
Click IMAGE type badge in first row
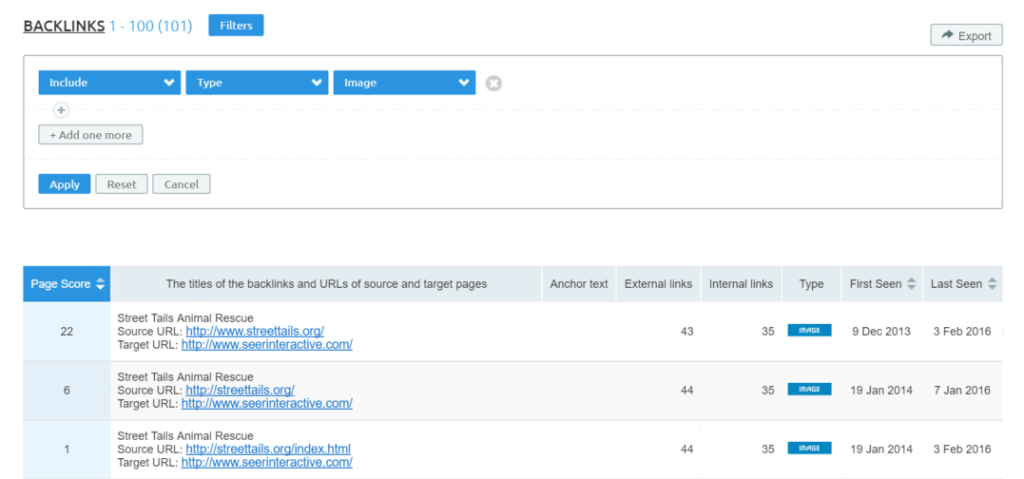point(809,331)
